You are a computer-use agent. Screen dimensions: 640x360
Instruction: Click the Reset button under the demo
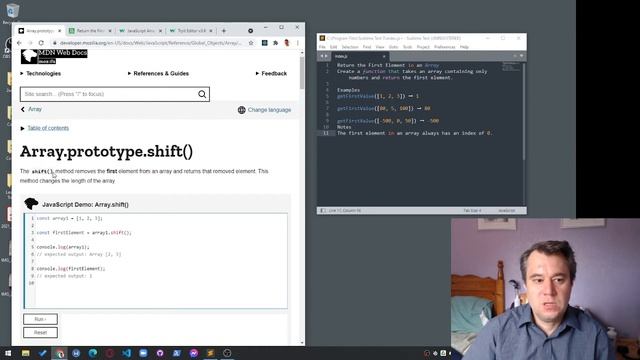tap(40, 332)
